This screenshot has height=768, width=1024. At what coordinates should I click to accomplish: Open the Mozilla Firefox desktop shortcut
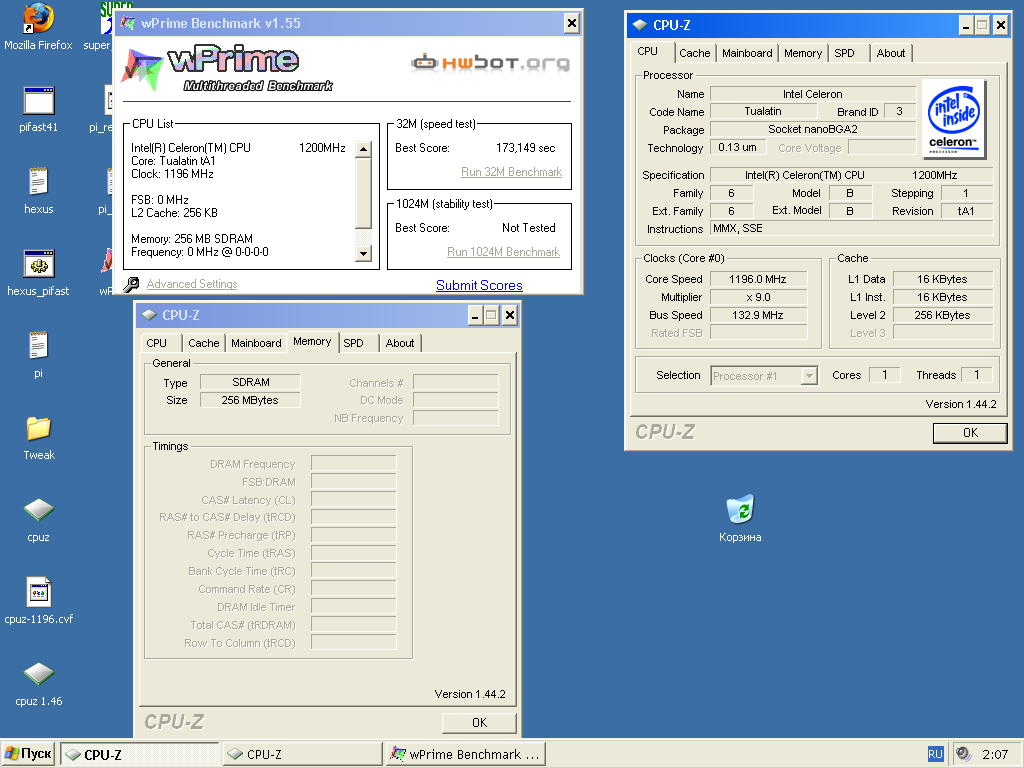pyautogui.click(x=38, y=26)
